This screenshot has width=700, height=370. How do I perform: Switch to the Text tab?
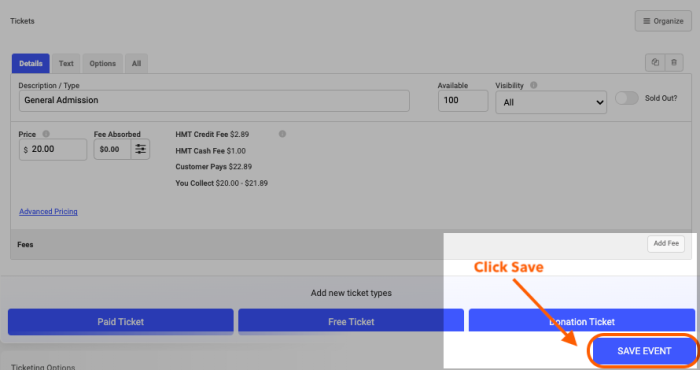[x=66, y=63]
